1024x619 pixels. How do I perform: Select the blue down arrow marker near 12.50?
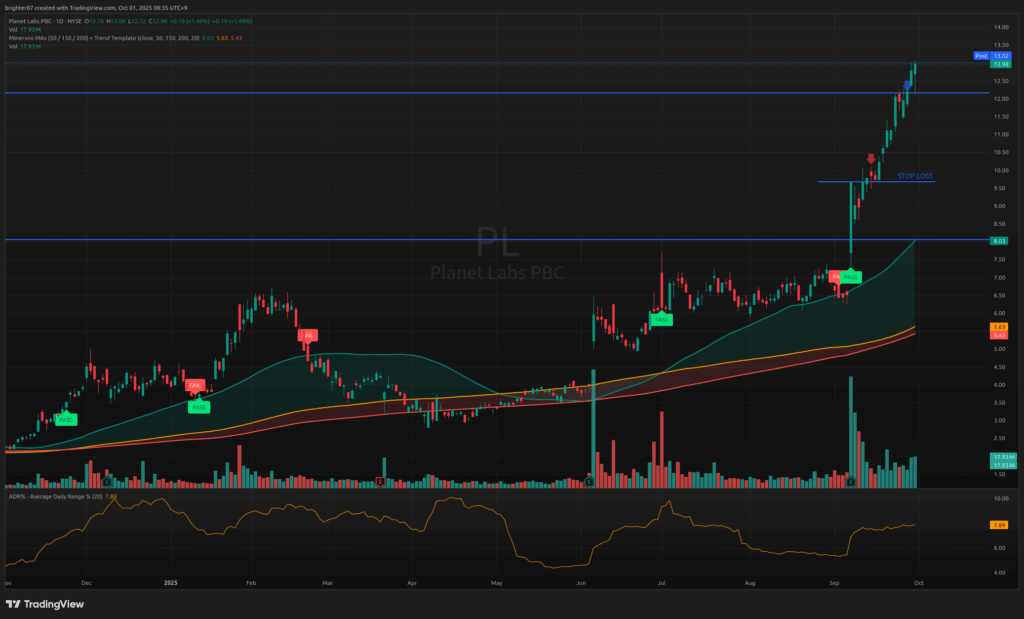pos(907,87)
